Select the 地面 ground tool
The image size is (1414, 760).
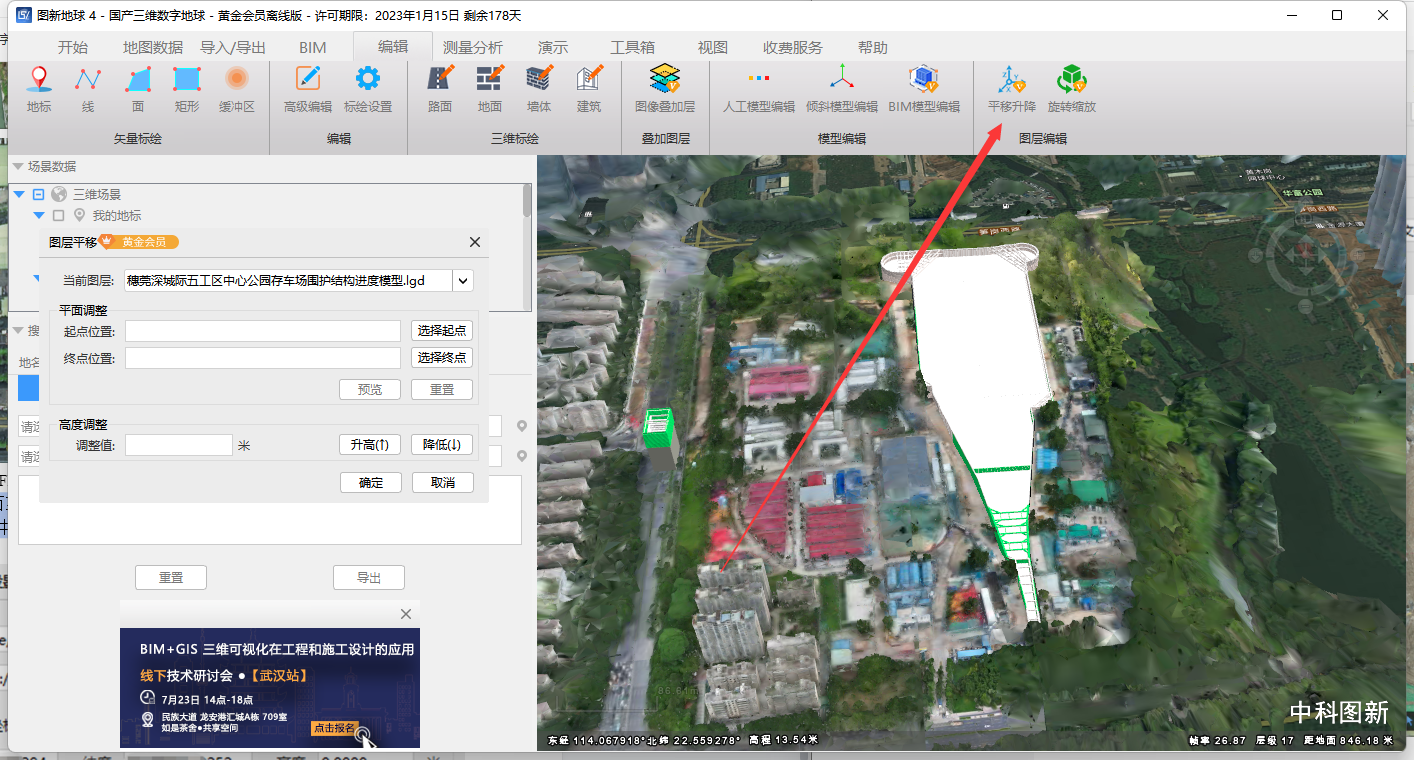coord(490,89)
